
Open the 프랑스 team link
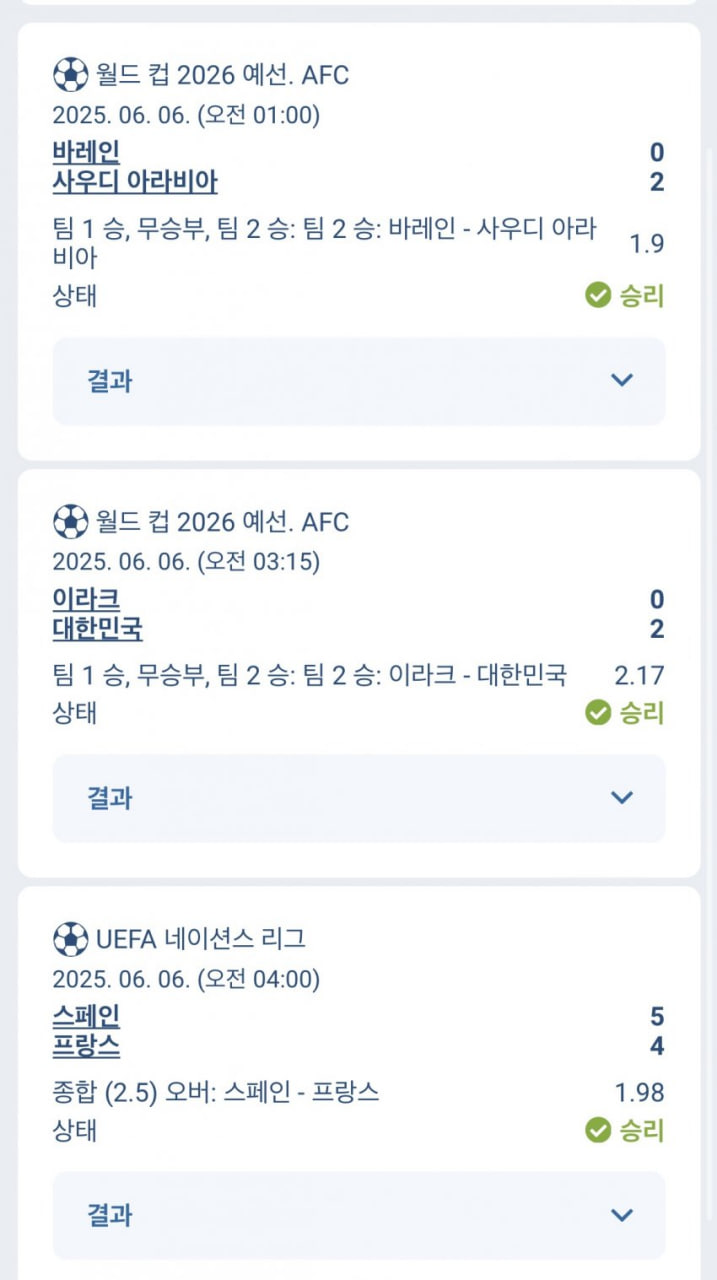[x=86, y=1047]
